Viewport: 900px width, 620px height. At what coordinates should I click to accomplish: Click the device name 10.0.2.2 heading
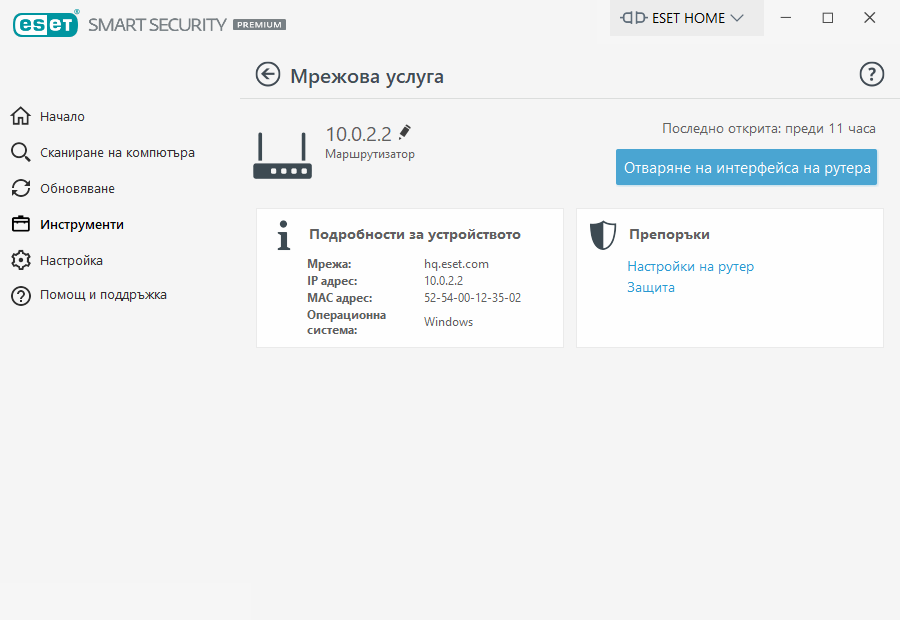(359, 134)
